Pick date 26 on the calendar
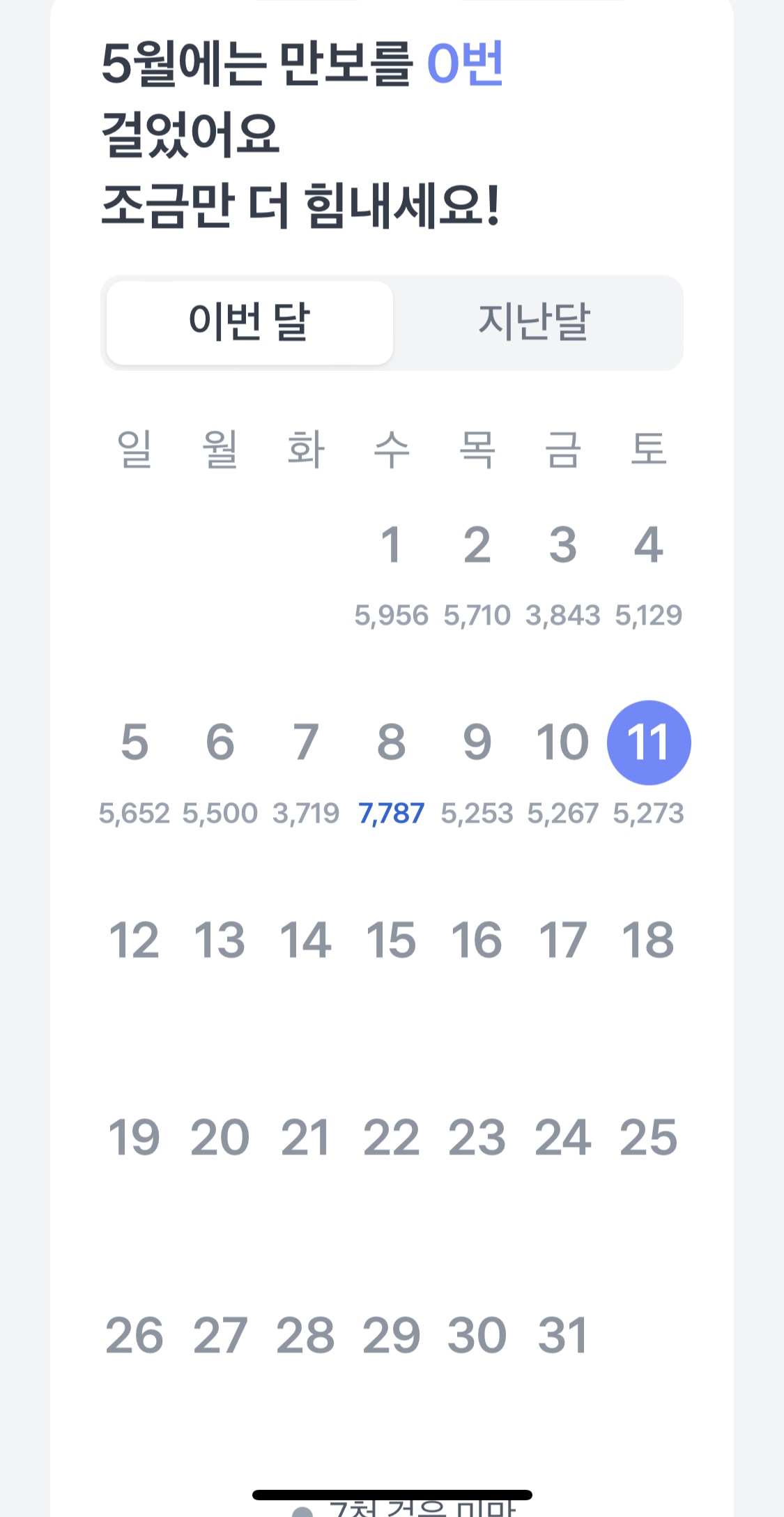Viewport: 784px width, 1517px height. tap(134, 1336)
